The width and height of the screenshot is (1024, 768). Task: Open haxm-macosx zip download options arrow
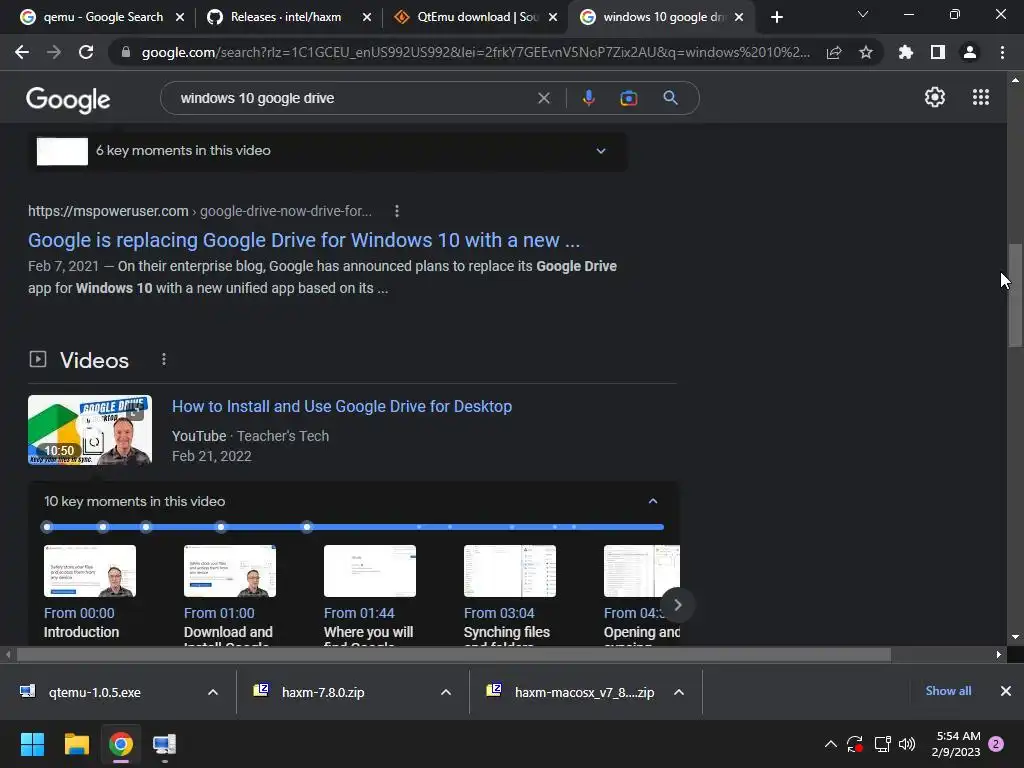(x=679, y=692)
